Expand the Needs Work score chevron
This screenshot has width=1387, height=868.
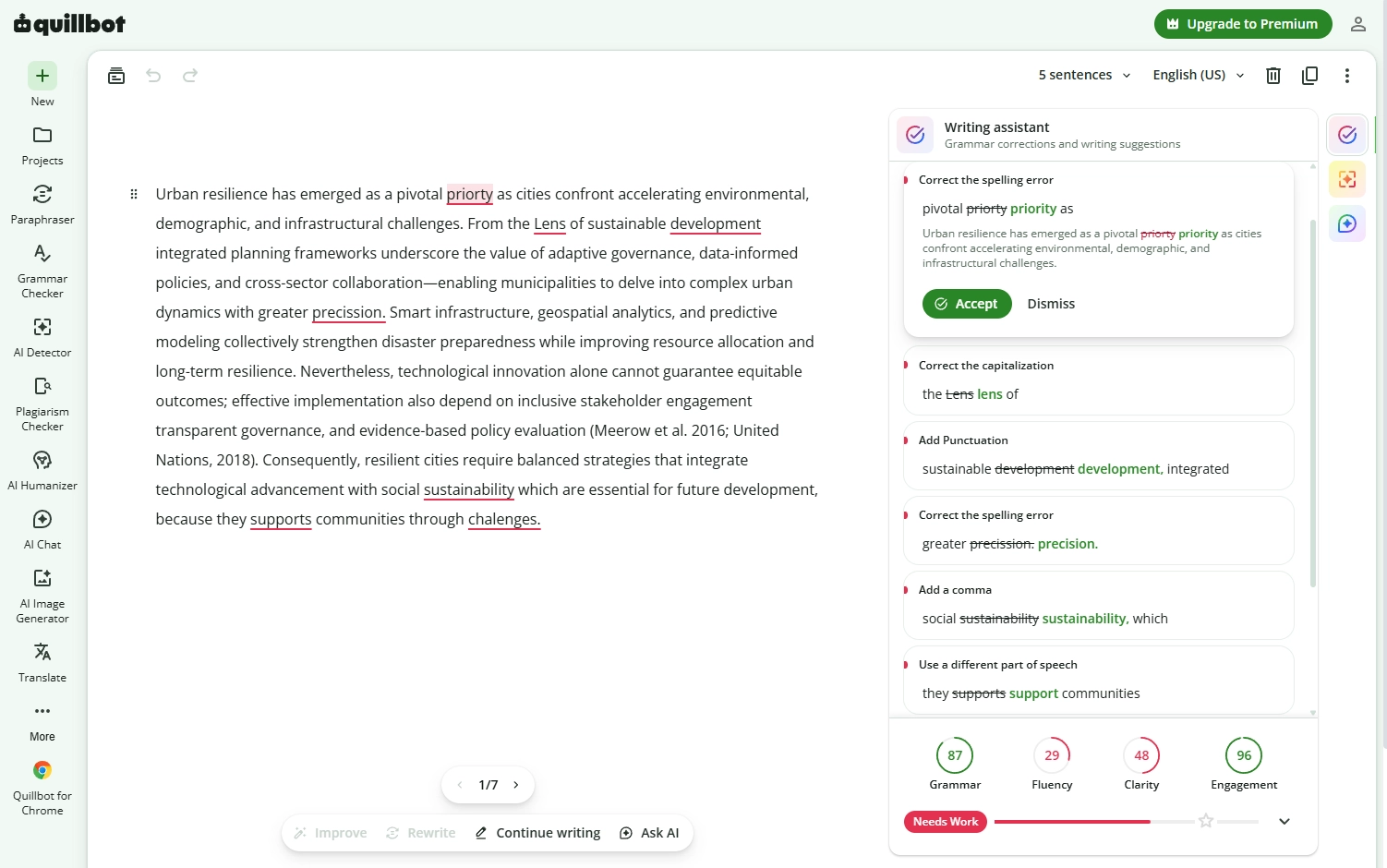(1284, 821)
